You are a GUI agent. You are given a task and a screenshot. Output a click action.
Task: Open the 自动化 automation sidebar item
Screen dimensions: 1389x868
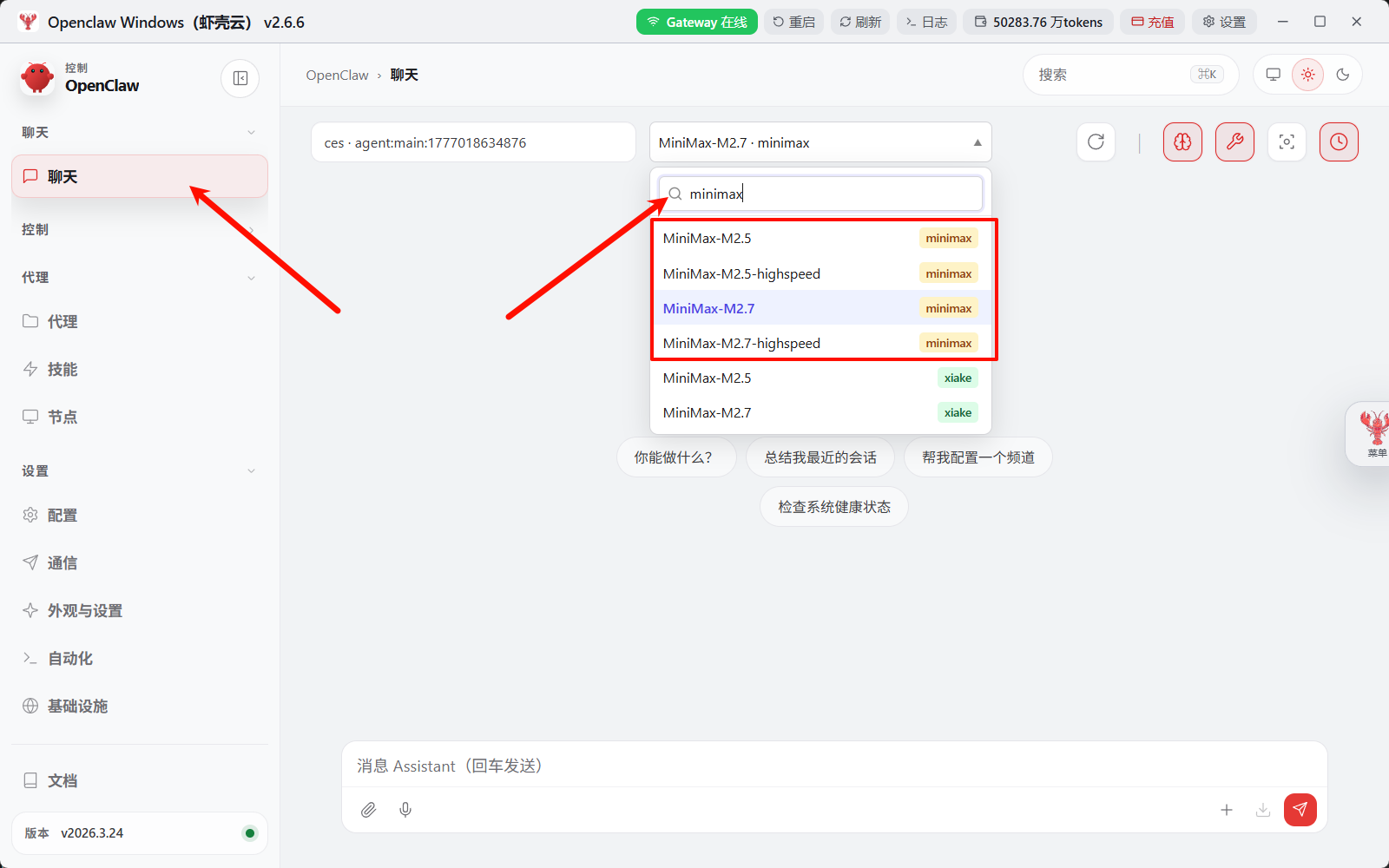[x=140, y=658]
